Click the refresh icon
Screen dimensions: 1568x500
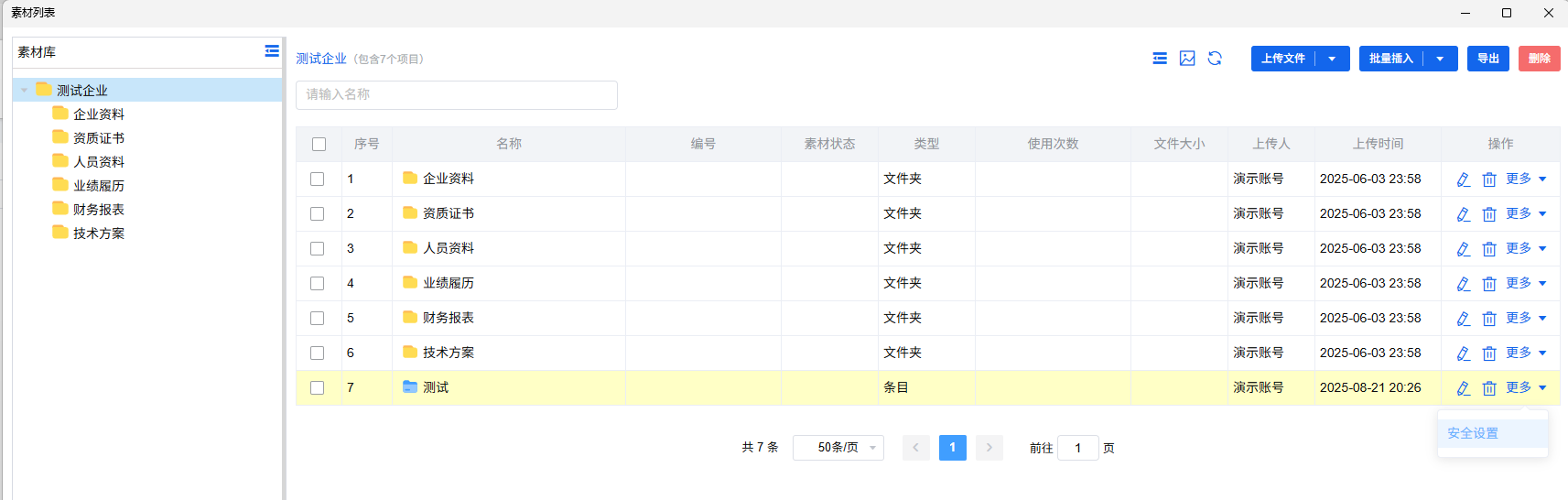1215,59
